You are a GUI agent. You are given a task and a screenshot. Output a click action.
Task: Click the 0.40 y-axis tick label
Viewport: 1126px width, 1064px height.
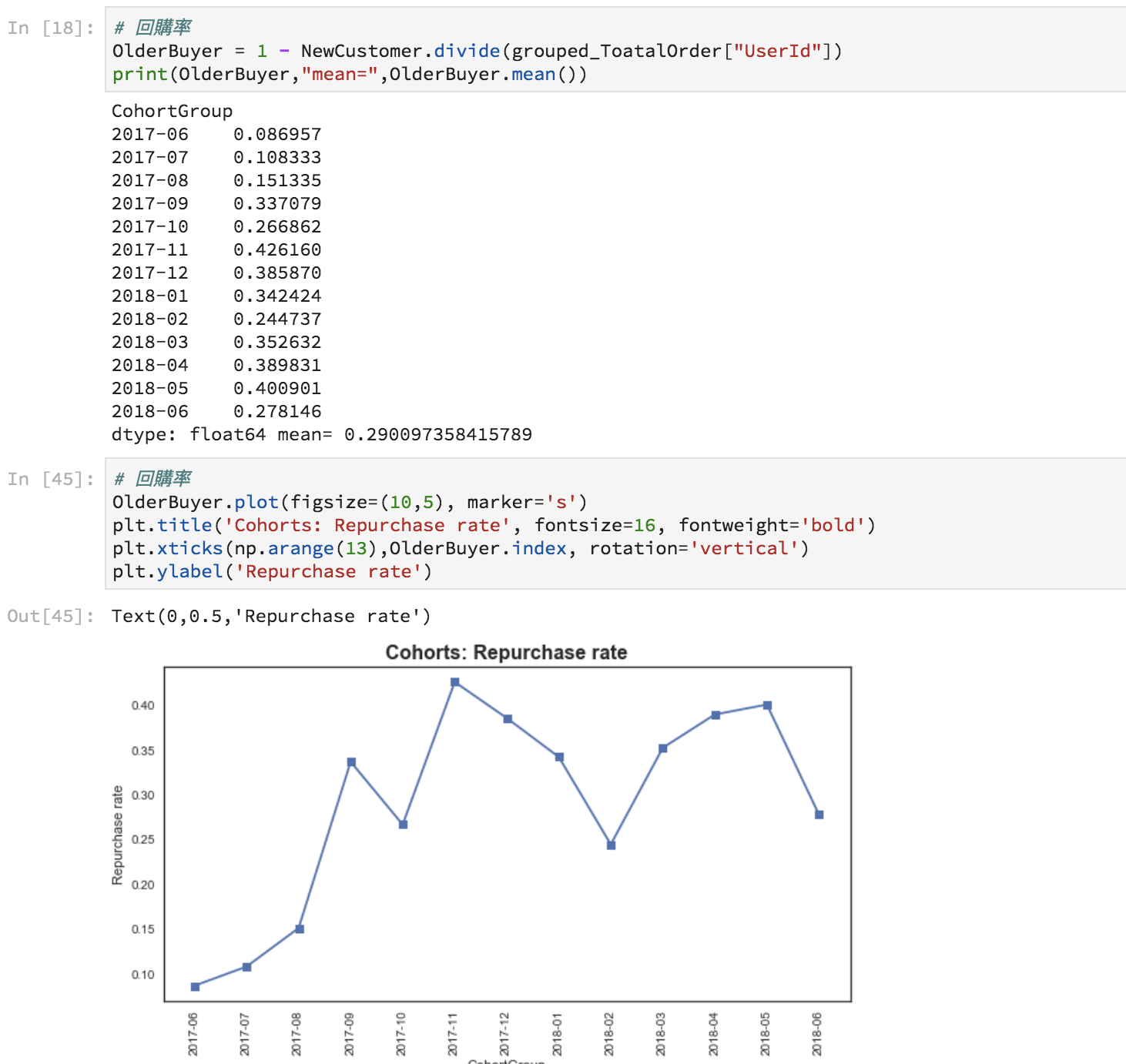pos(143,705)
